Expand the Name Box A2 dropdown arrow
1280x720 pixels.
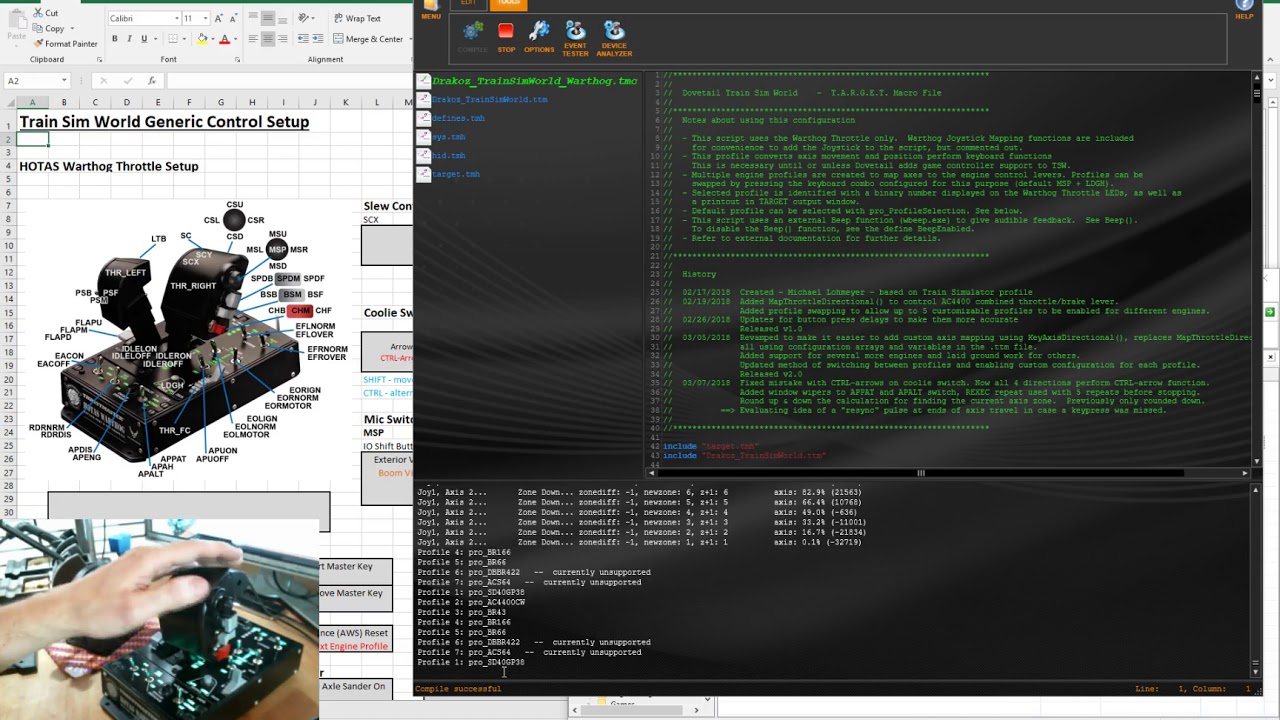63,81
